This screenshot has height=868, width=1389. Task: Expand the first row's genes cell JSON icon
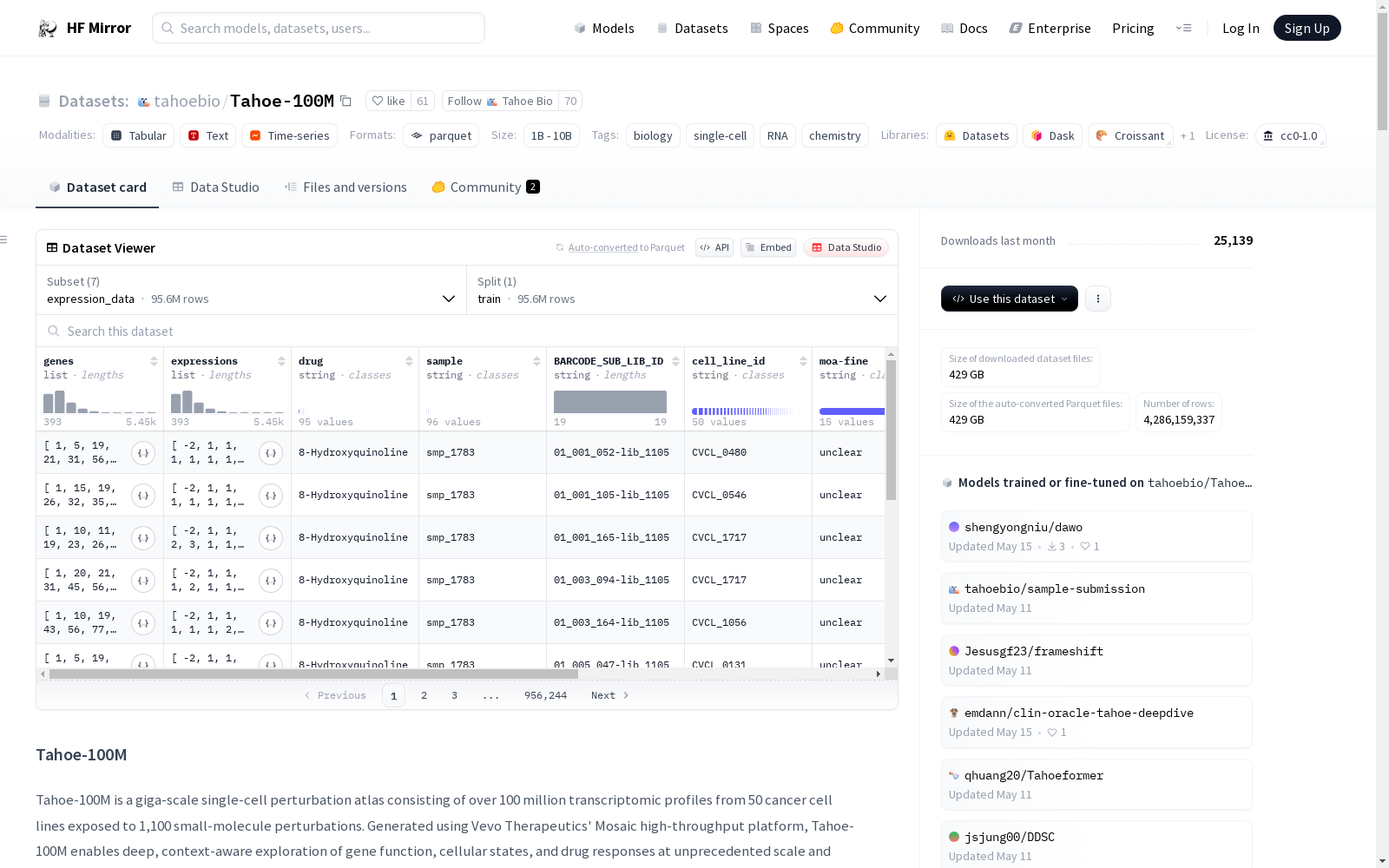[x=143, y=453]
